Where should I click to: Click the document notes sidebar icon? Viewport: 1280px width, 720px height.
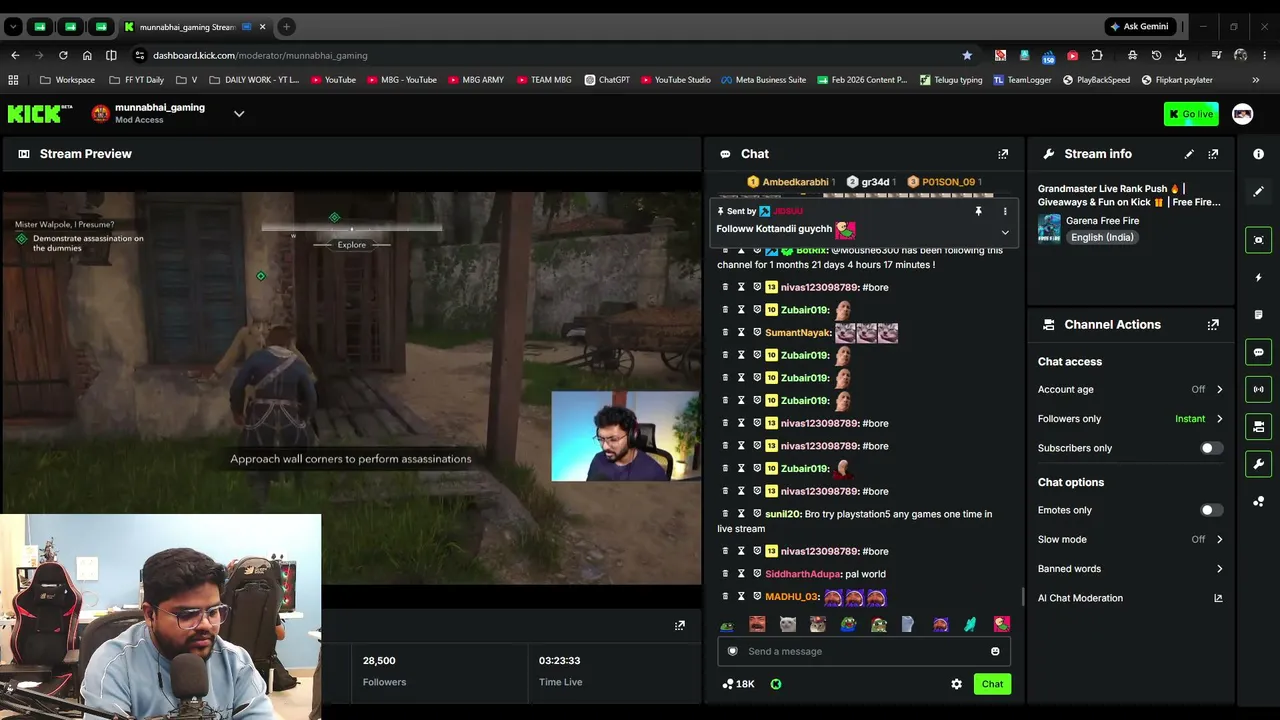point(1258,315)
